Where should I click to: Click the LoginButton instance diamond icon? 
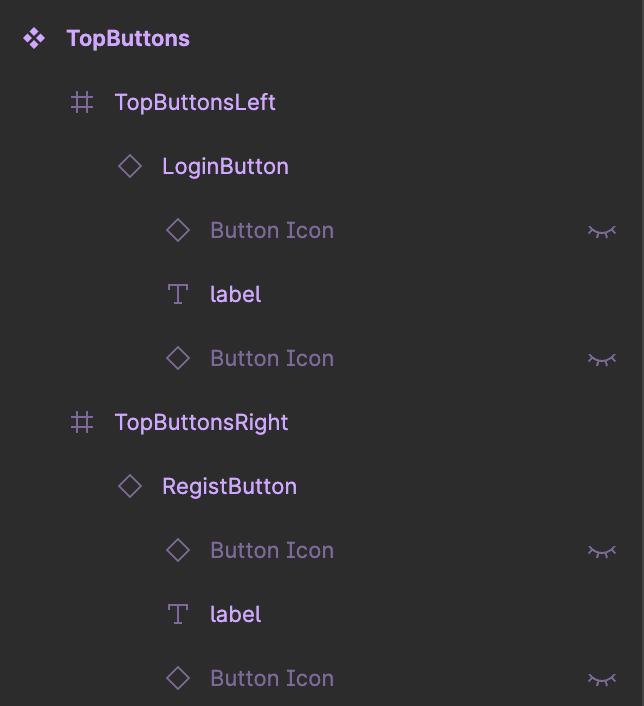tap(130, 166)
